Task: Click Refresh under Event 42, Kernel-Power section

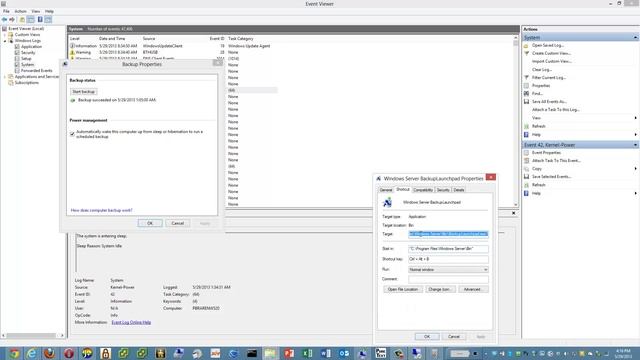Action: point(538,185)
